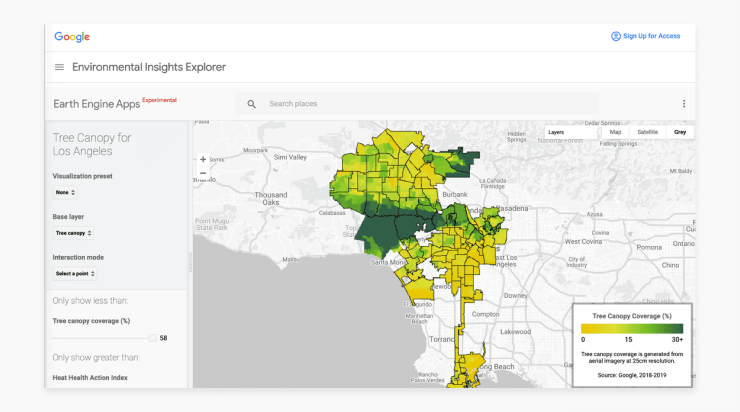Click the account icon beside Sign Up

click(x=615, y=36)
